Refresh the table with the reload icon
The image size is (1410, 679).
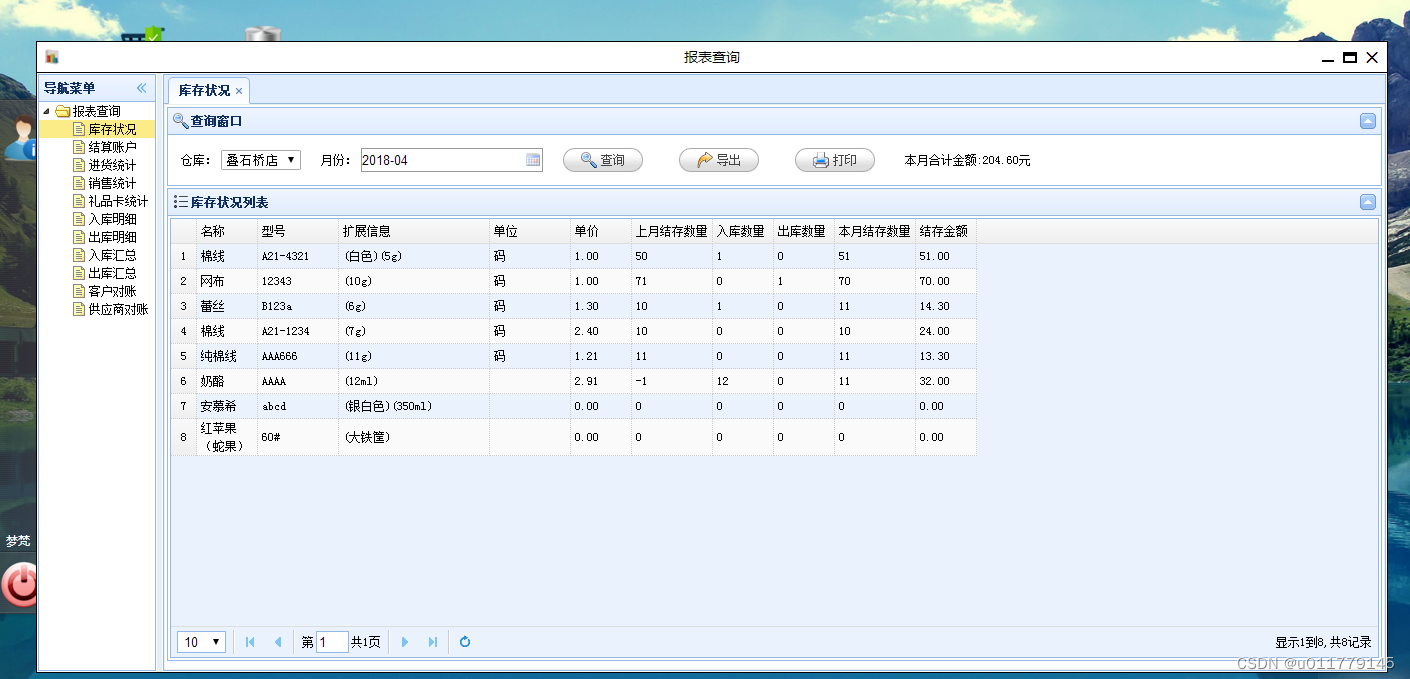coord(465,641)
